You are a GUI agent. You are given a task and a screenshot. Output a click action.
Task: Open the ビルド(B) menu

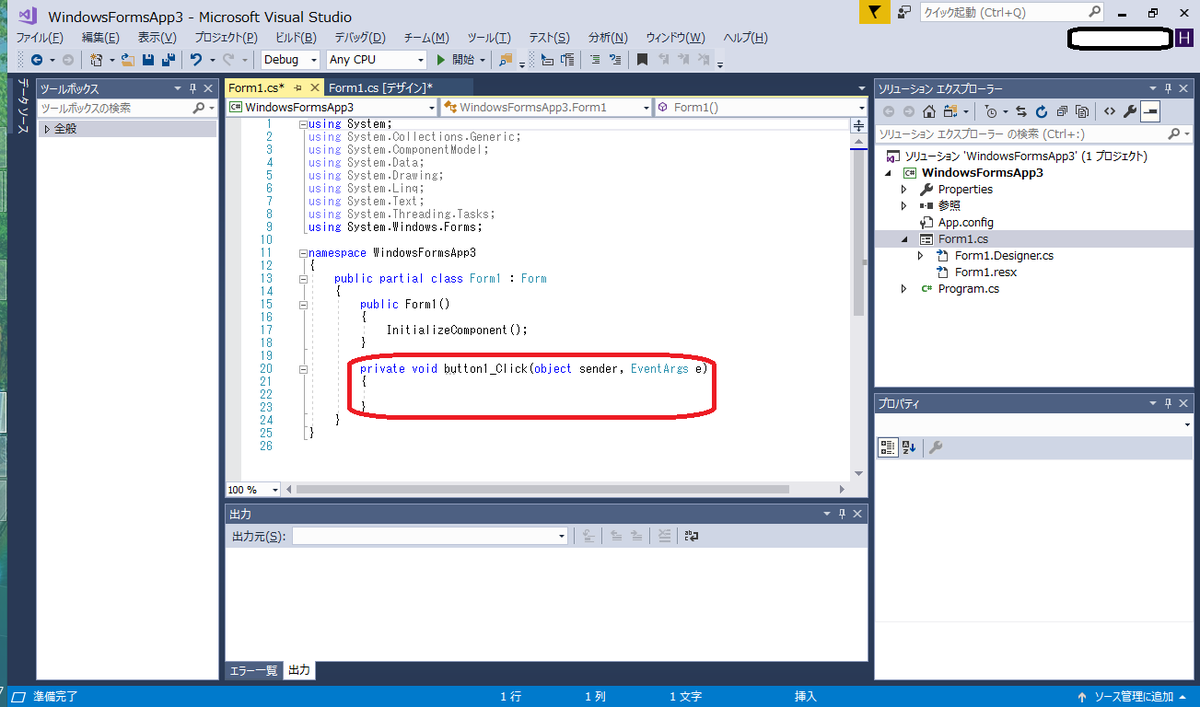coord(295,37)
